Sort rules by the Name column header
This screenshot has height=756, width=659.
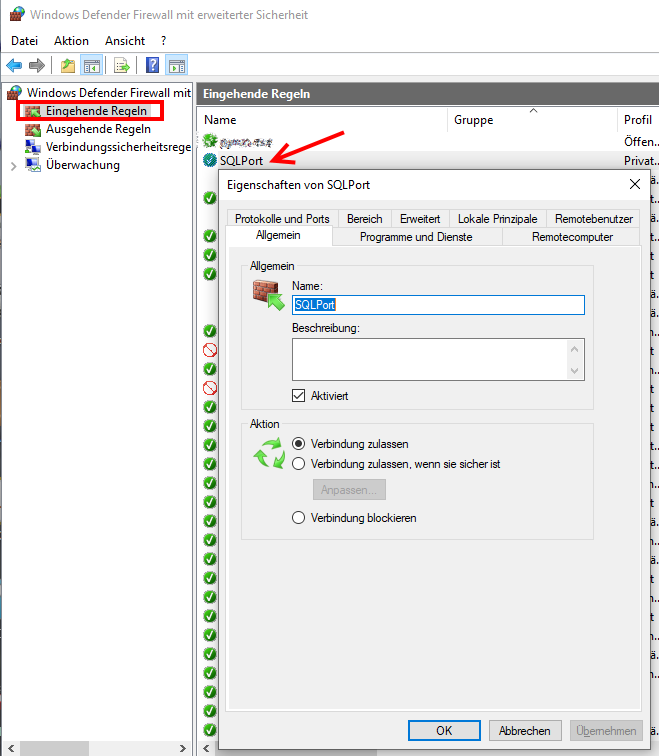(220, 120)
